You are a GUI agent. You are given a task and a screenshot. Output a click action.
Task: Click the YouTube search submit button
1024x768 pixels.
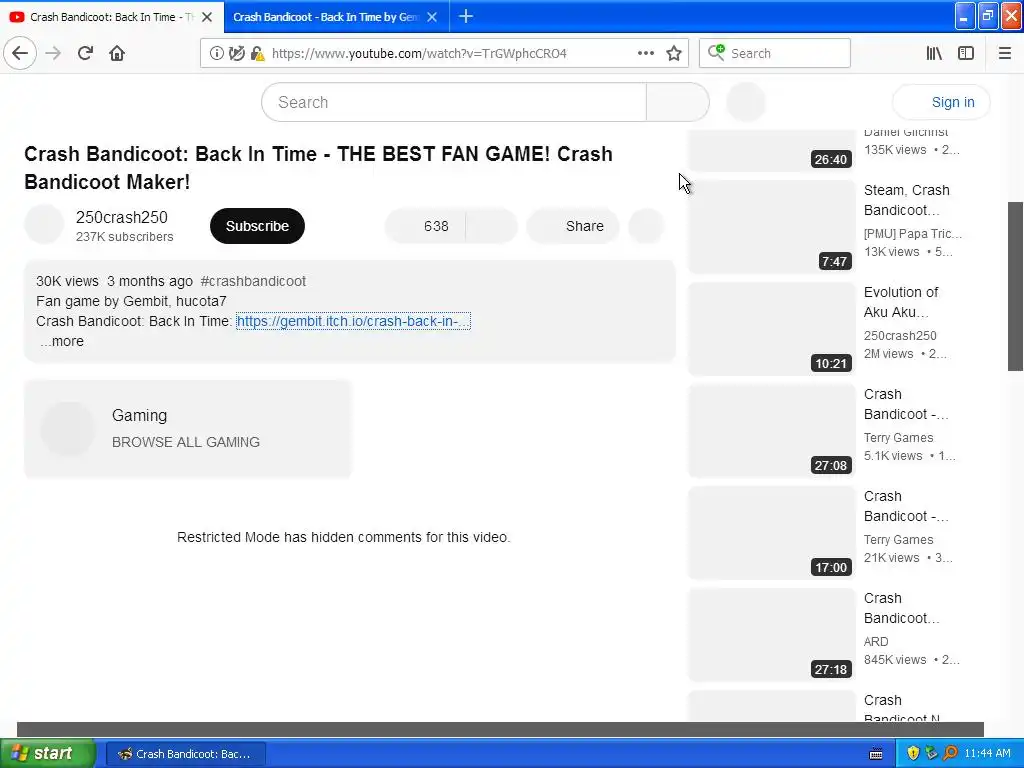coord(678,102)
